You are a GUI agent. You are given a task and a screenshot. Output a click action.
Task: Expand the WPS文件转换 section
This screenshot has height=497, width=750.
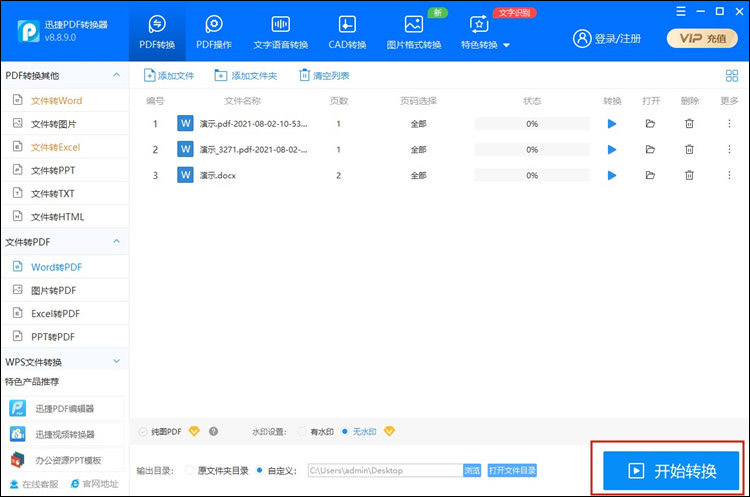click(x=116, y=362)
